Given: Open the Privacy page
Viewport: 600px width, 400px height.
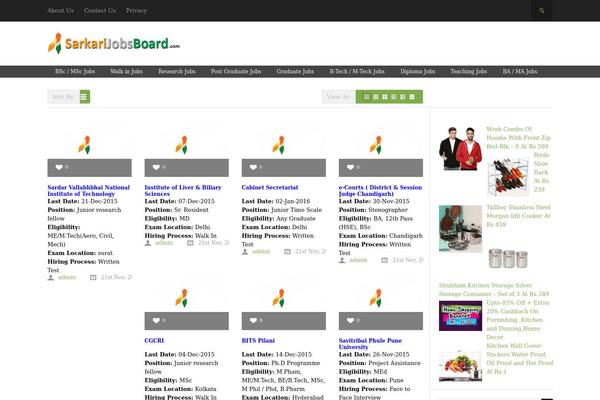Looking at the screenshot, I should point(136,11).
